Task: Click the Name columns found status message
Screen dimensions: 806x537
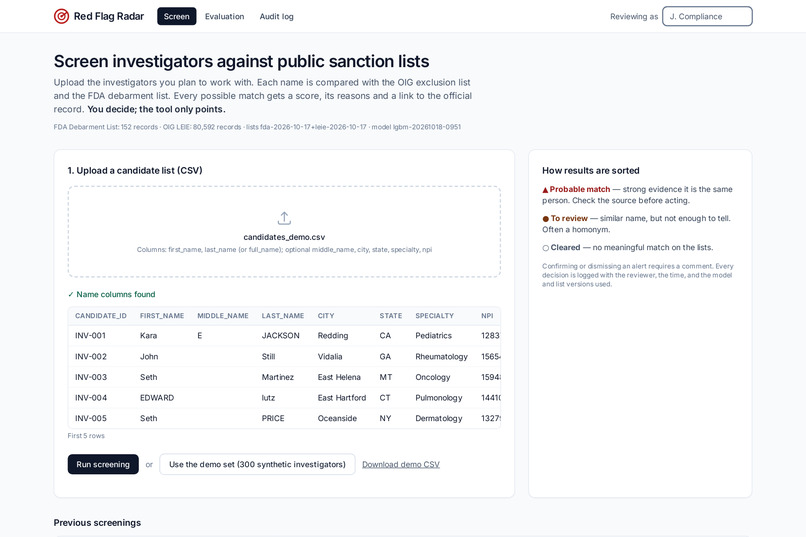Action: 112,294
